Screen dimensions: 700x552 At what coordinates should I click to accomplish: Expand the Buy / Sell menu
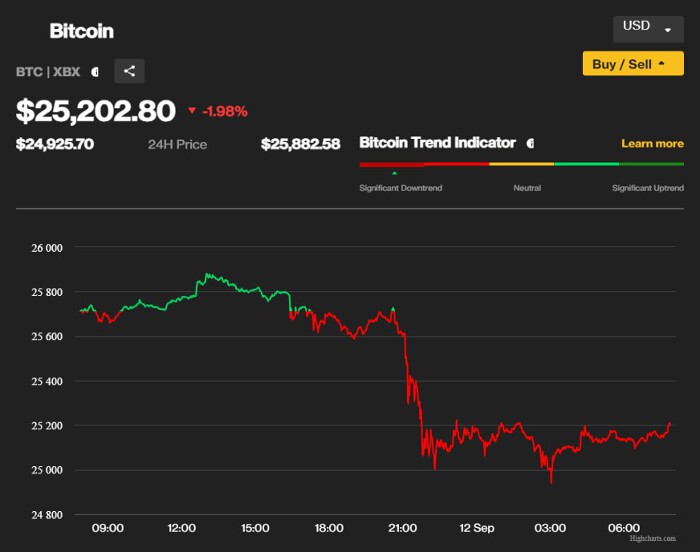pyautogui.click(x=633, y=63)
